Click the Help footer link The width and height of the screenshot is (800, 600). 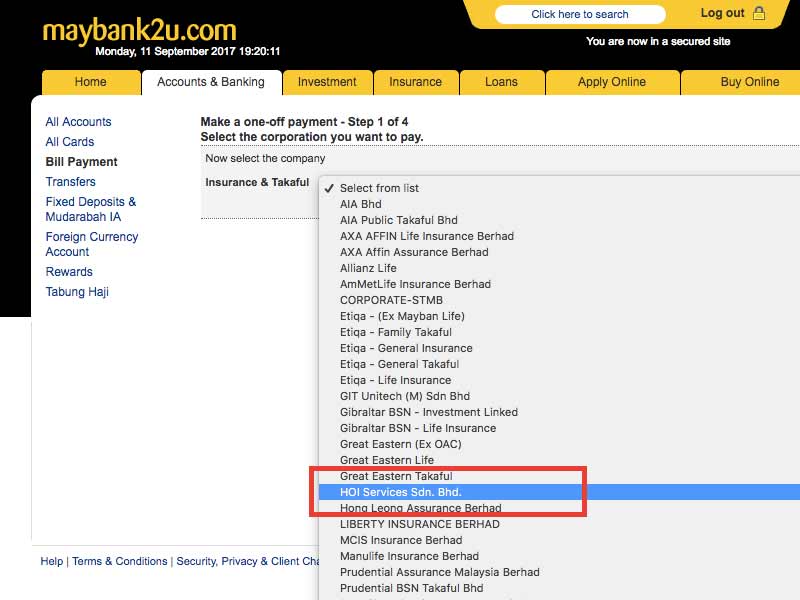click(52, 561)
